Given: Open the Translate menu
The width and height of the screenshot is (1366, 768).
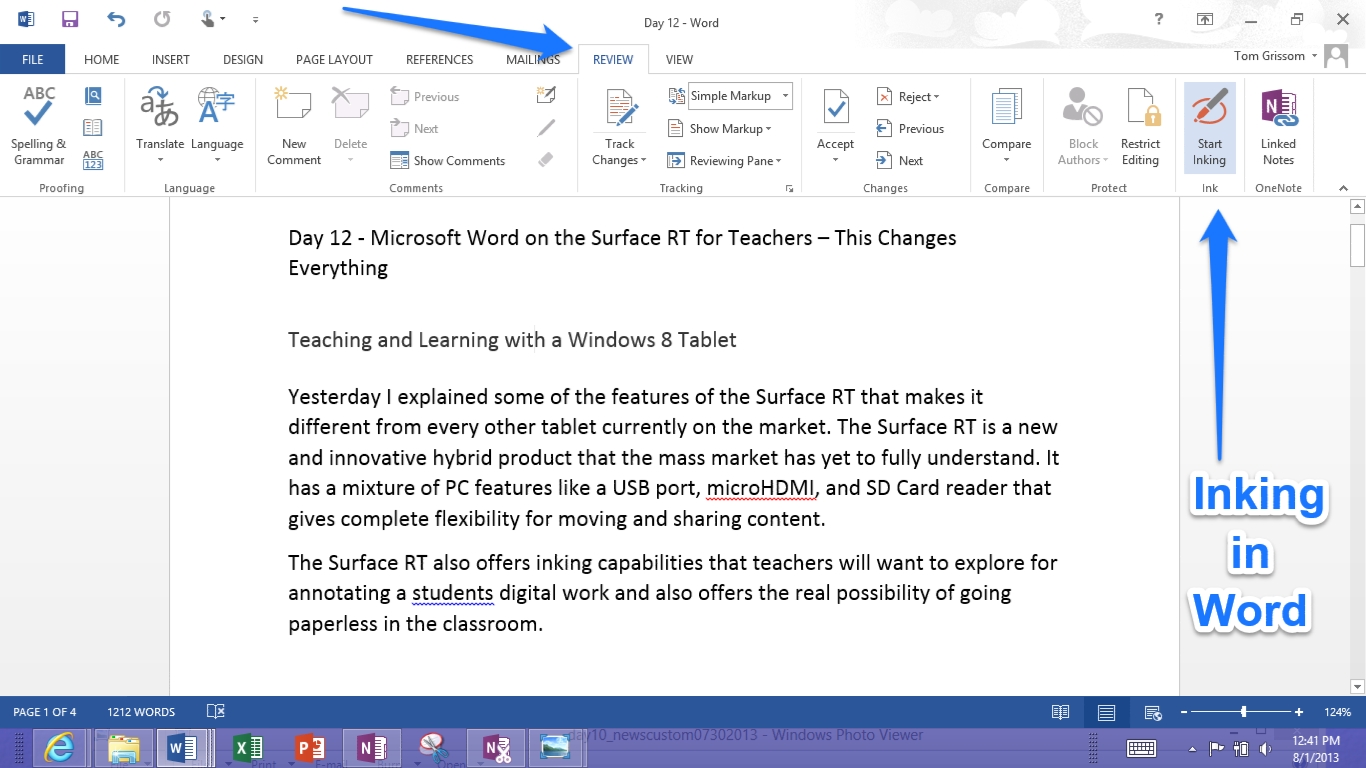Looking at the screenshot, I should [x=160, y=127].
